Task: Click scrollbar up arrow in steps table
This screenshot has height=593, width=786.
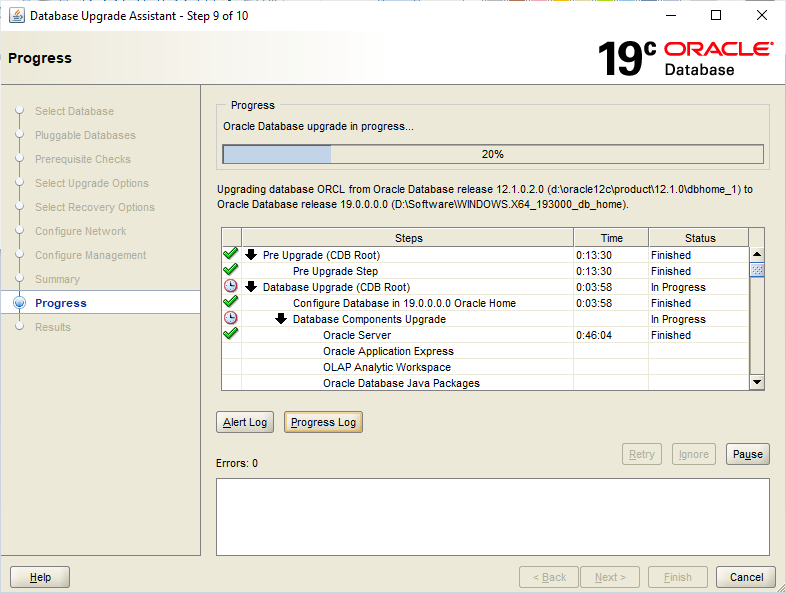Action: tap(757, 254)
